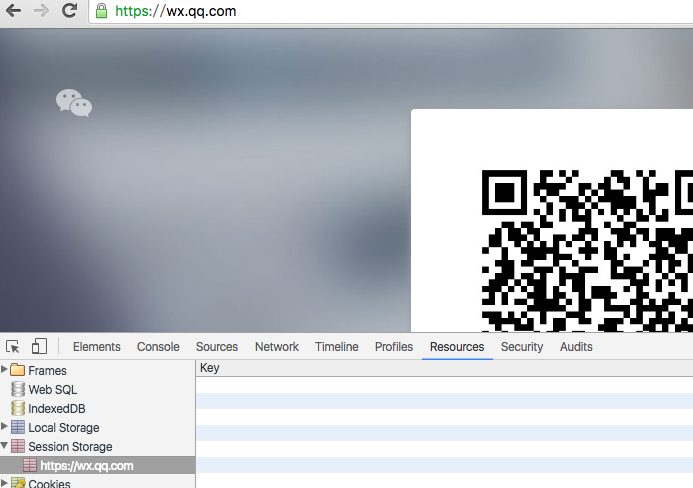Click the Web SQL database icon
The image size is (693, 488).
click(x=18, y=389)
